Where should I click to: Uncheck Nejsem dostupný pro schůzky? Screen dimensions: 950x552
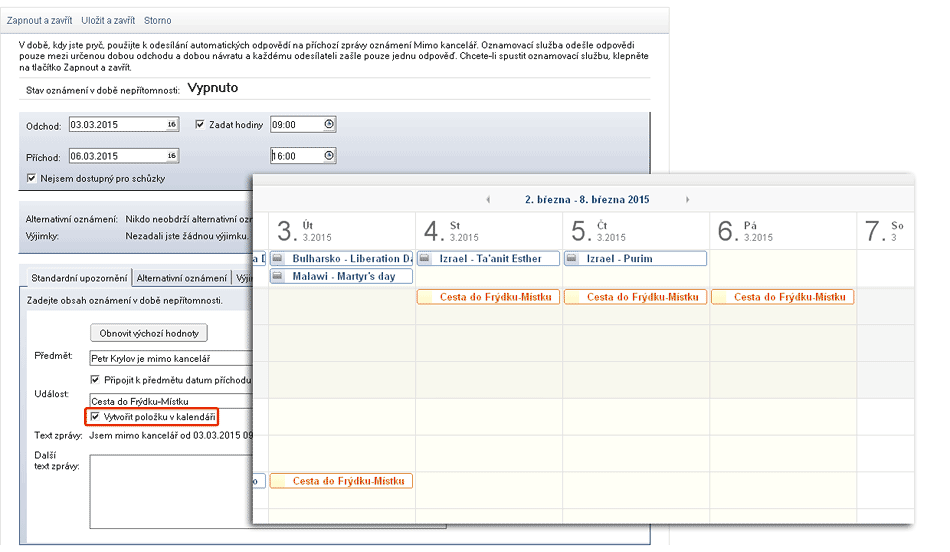pyautogui.click(x=33, y=179)
